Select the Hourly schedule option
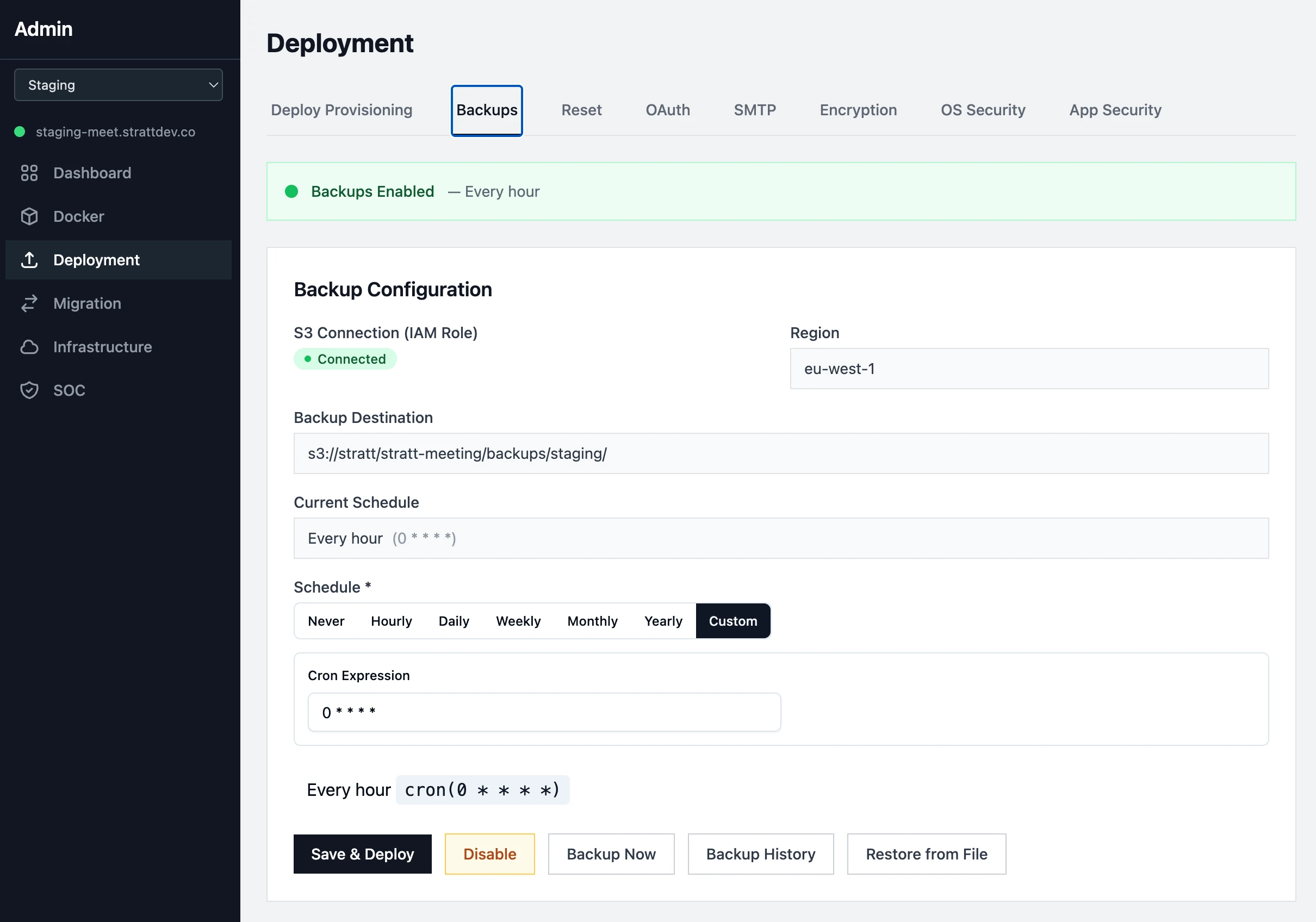 392,621
